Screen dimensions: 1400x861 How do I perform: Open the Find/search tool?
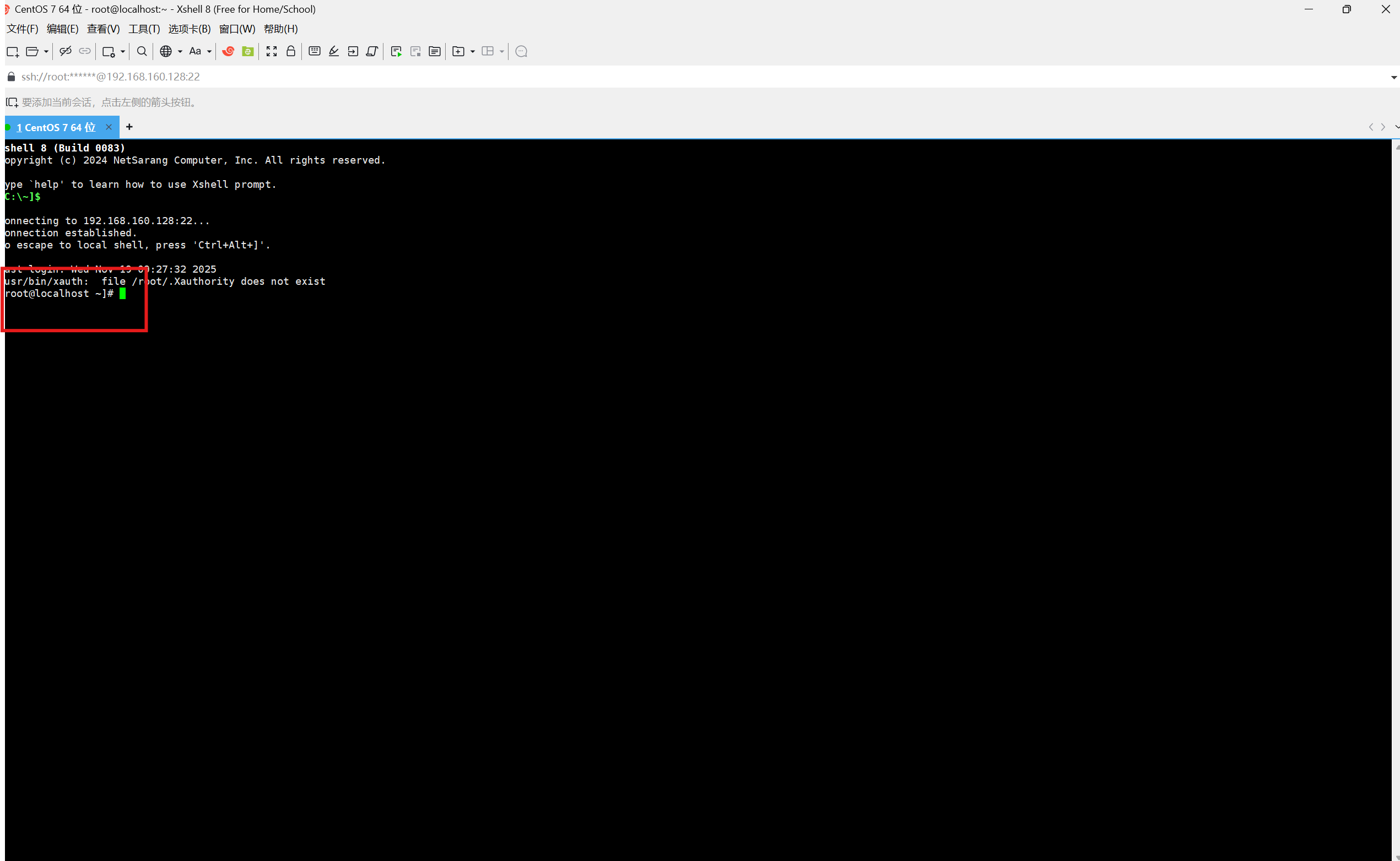[141, 51]
